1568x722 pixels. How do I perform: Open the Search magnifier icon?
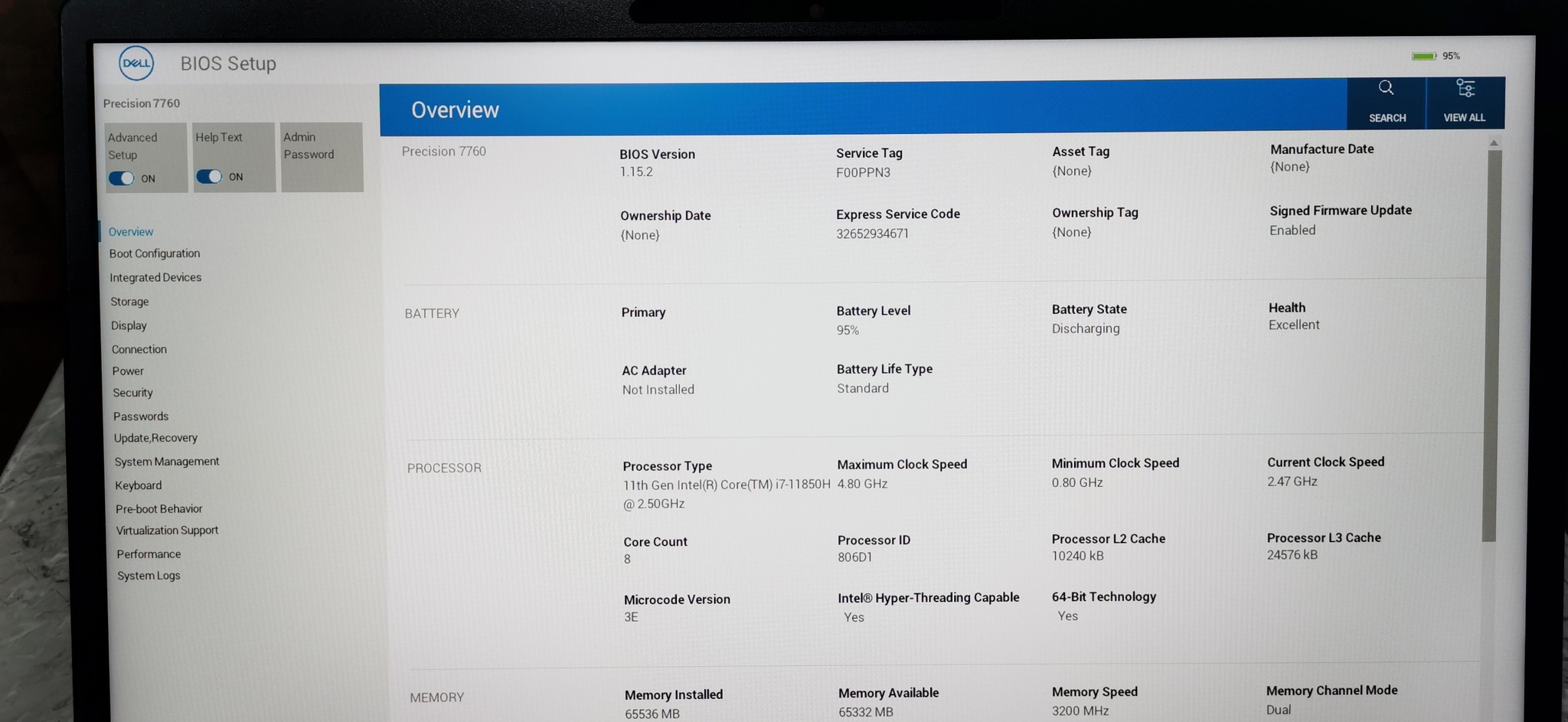(x=1386, y=88)
